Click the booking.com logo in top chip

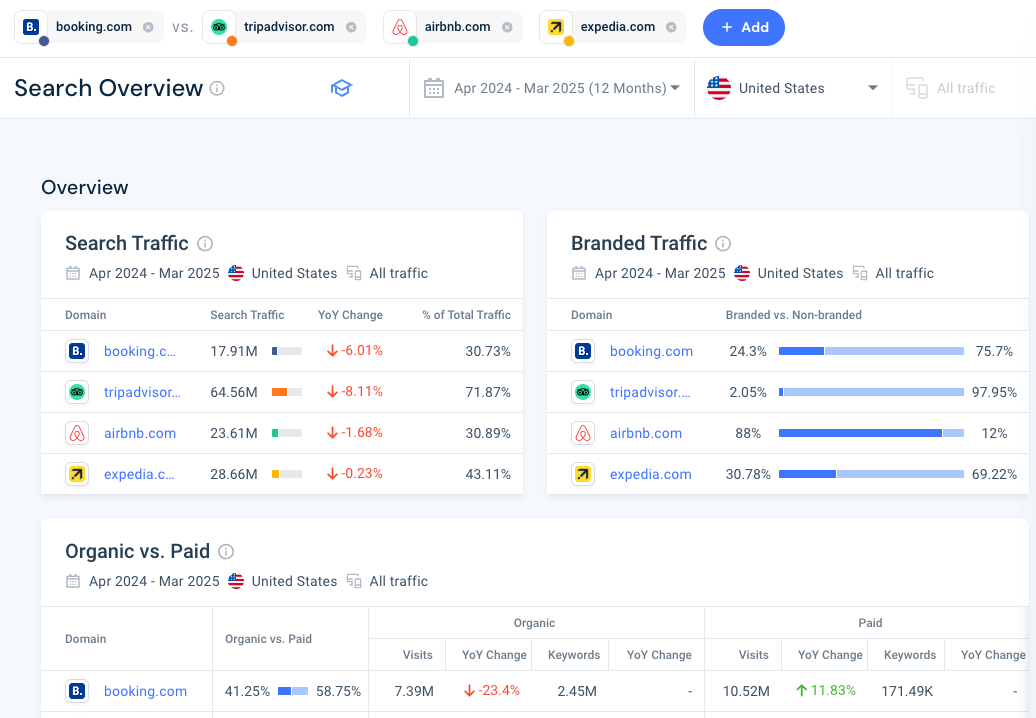point(31,27)
